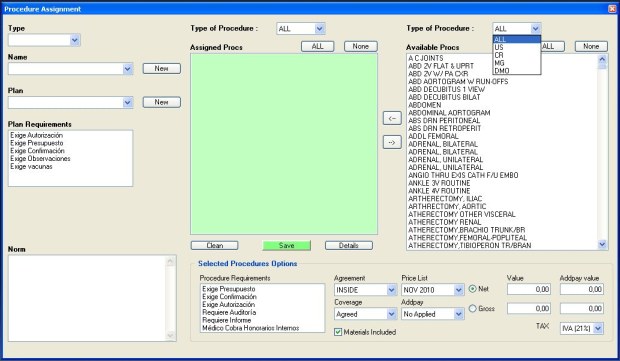Click the Gross Value input field
Image resolution: width=620 pixels, height=361 pixels.
click(x=529, y=308)
